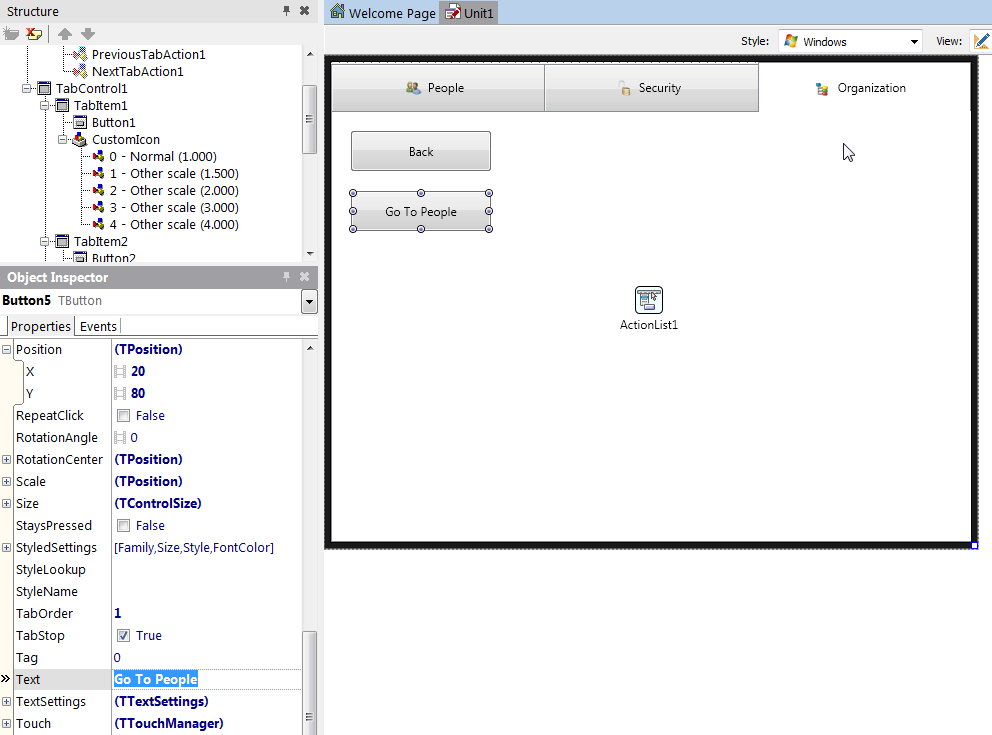Enable the StaysPressed checkbox
The height and width of the screenshot is (735, 992).
point(123,526)
